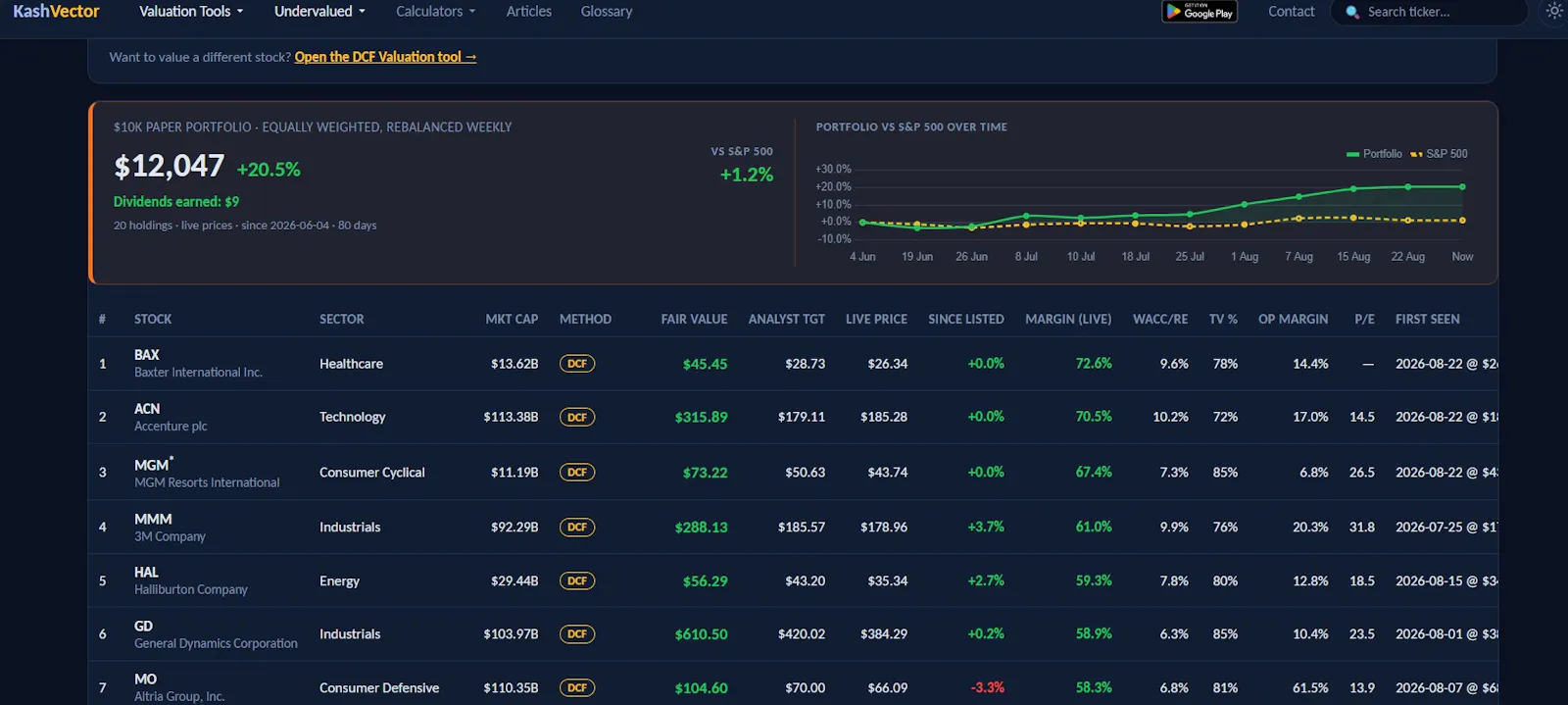Click the DCF badge for BAX
The width and height of the screenshot is (1568, 705).
pos(577,364)
